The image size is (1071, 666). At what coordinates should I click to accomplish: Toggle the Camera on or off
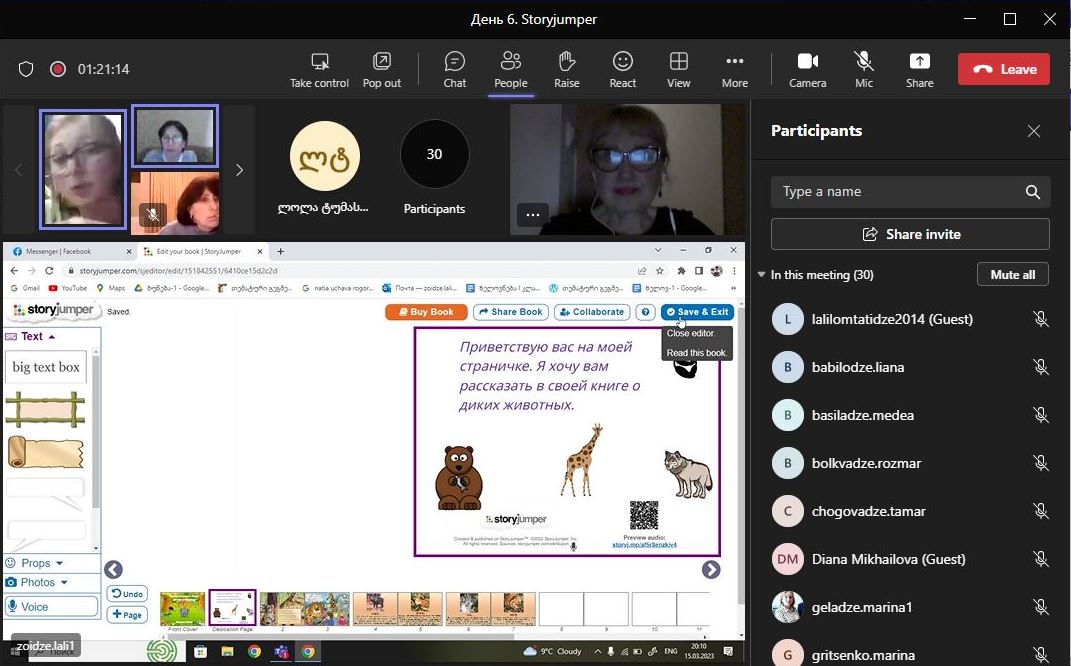click(x=807, y=70)
